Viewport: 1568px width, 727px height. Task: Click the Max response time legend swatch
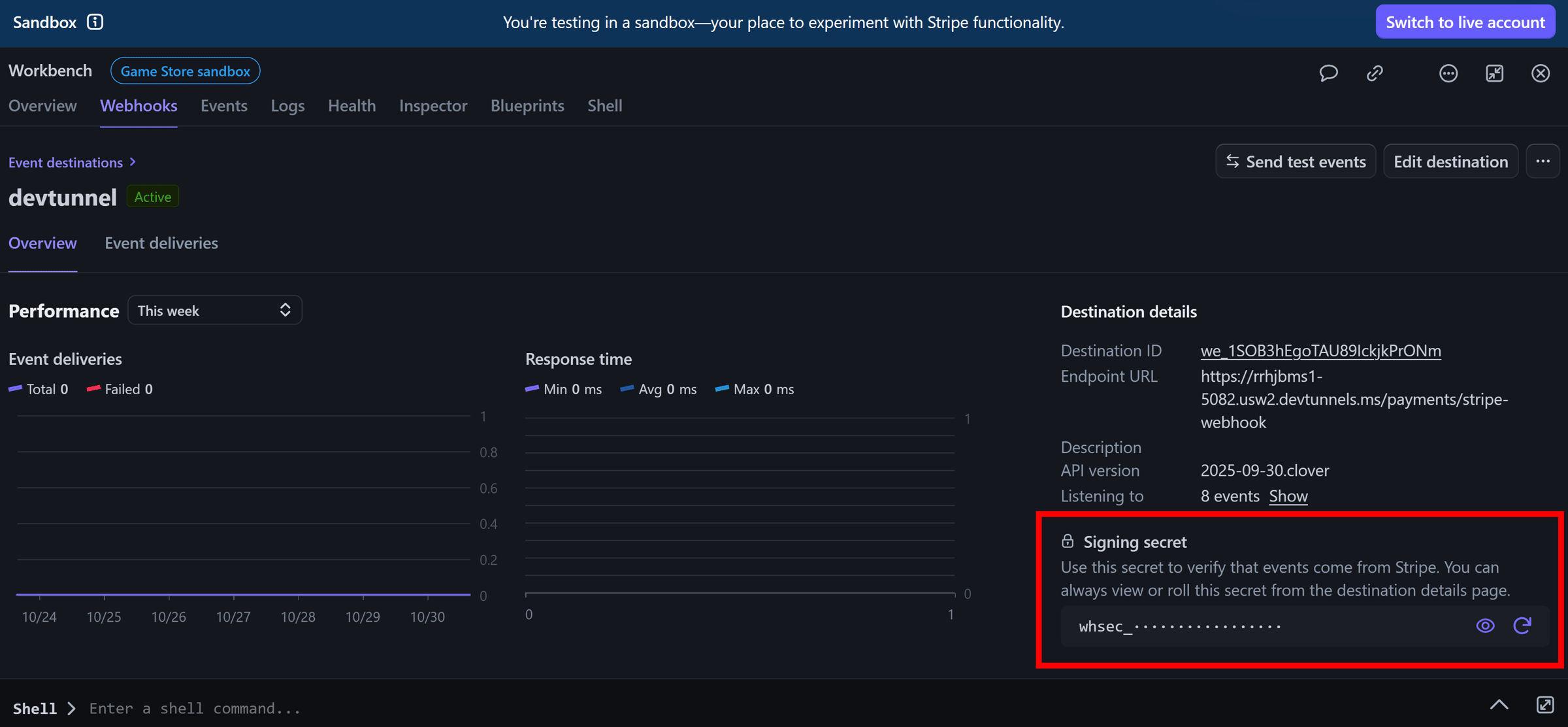click(722, 389)
